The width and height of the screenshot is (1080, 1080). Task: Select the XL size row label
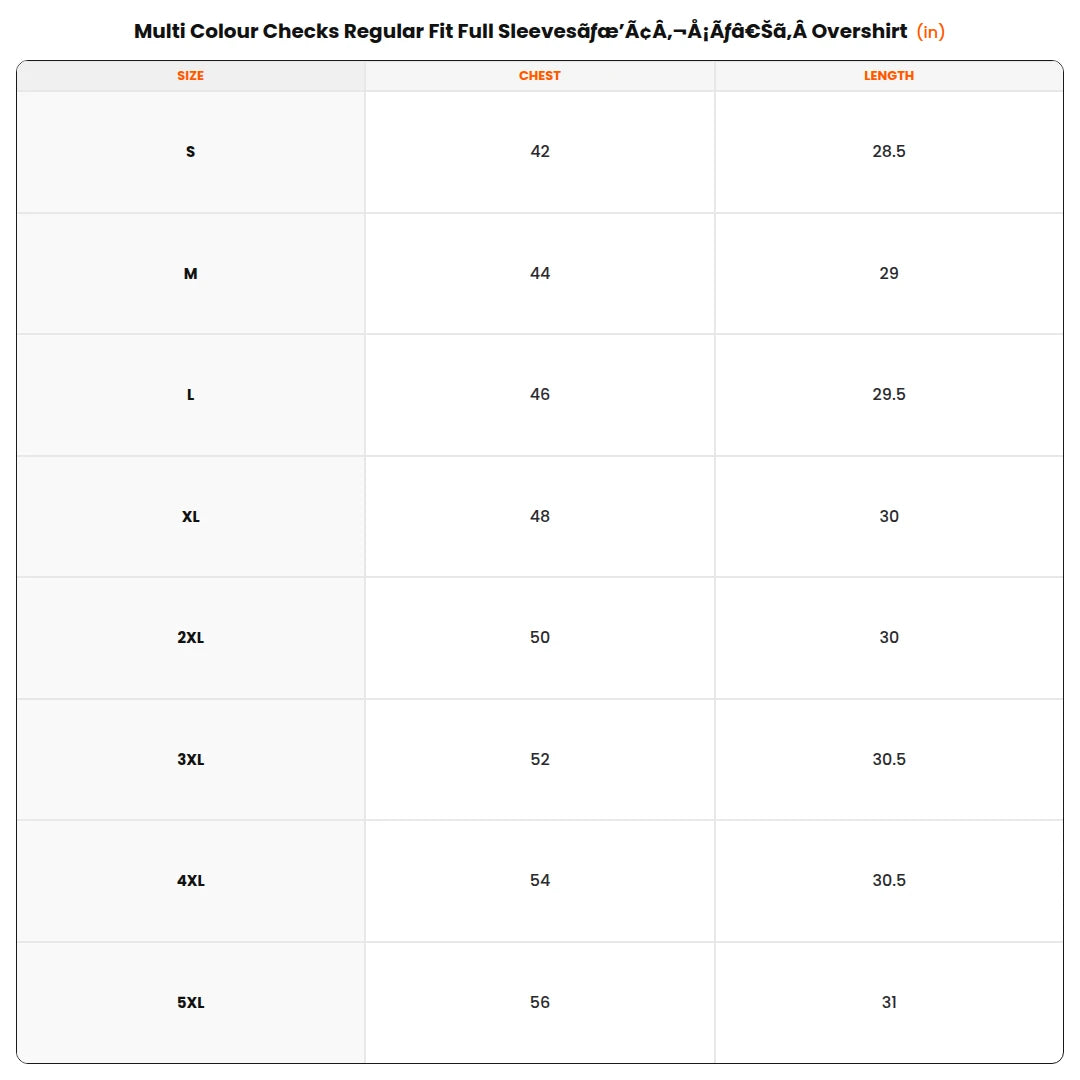coord(191,517)
